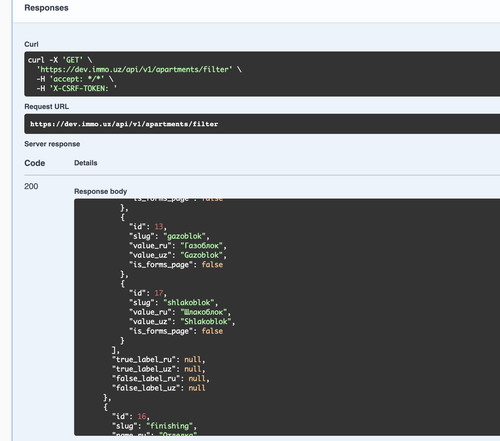Click the id 17 value in response
Image resolution: width=500 pixels, height=441 pixels.
159,293
